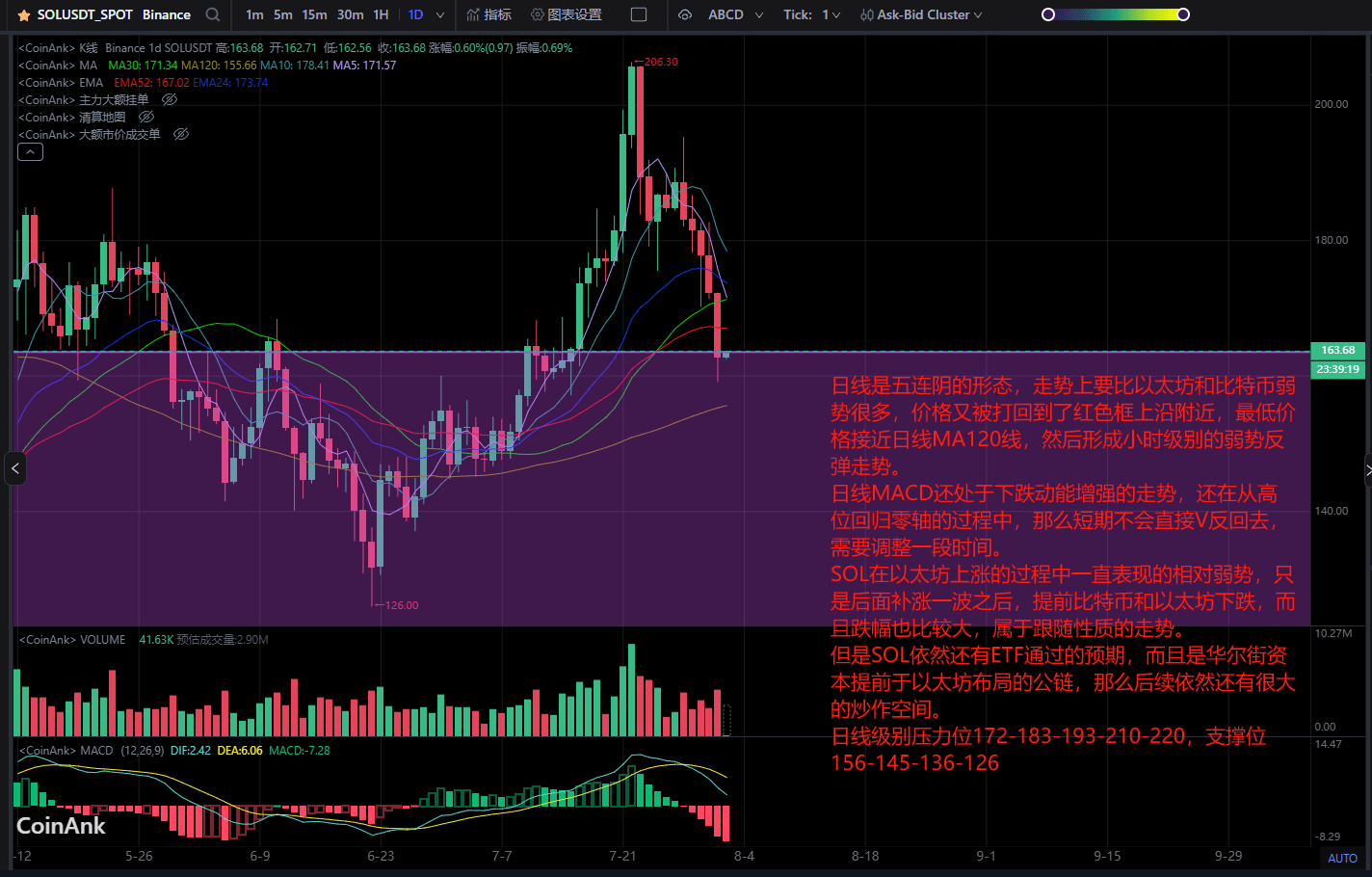Select the CoinAnk MA legend label
Image resolution: width=1372 pixels, height=877 pixels.
58,66
